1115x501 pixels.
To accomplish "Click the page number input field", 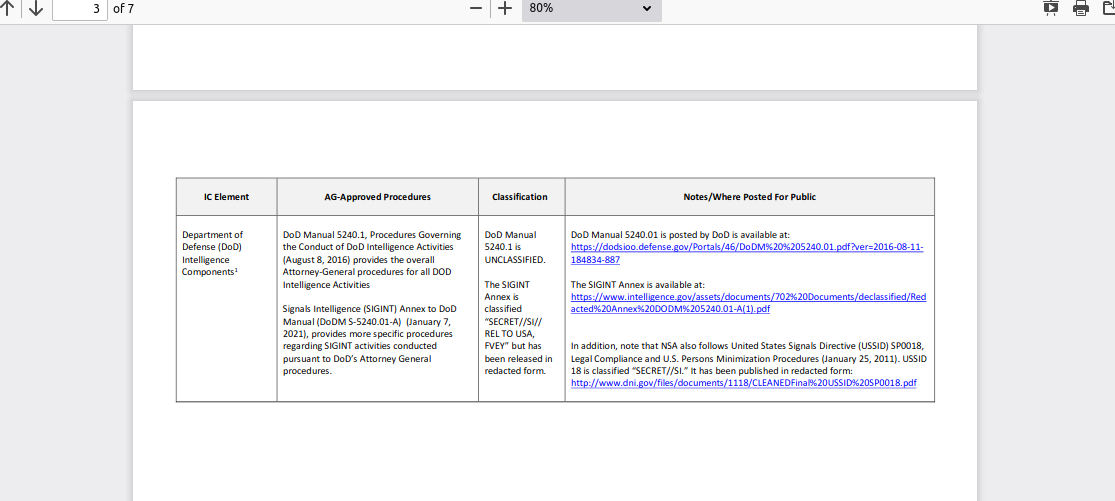I will click(x=80, y=9).
